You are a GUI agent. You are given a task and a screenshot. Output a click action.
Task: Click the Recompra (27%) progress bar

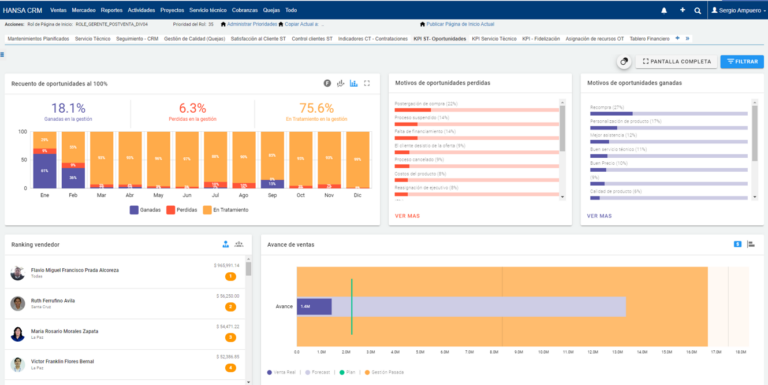coord(669,114)
